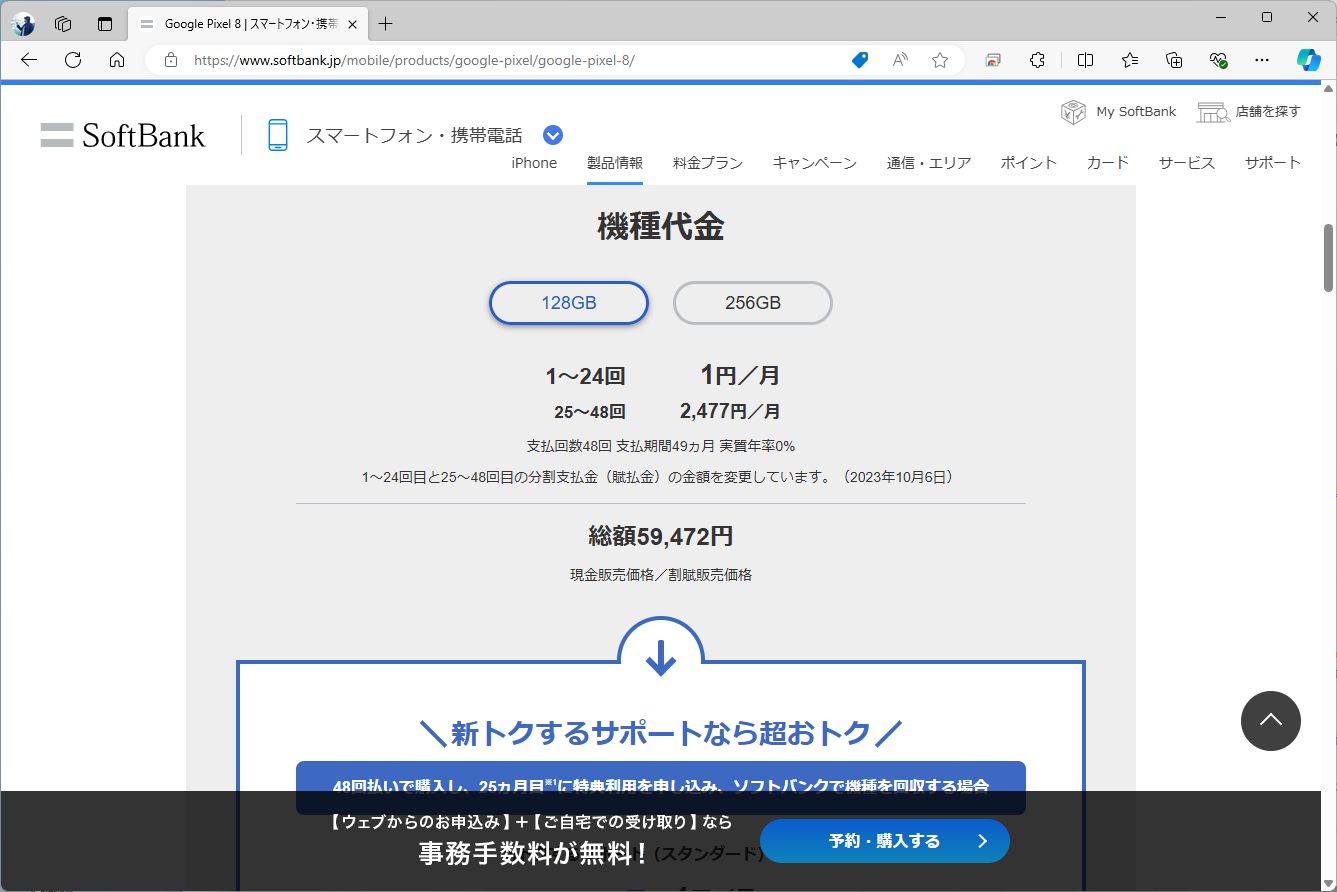
Task: Click the 事務手数料が無料！ banner text
Action: point(532,854)
